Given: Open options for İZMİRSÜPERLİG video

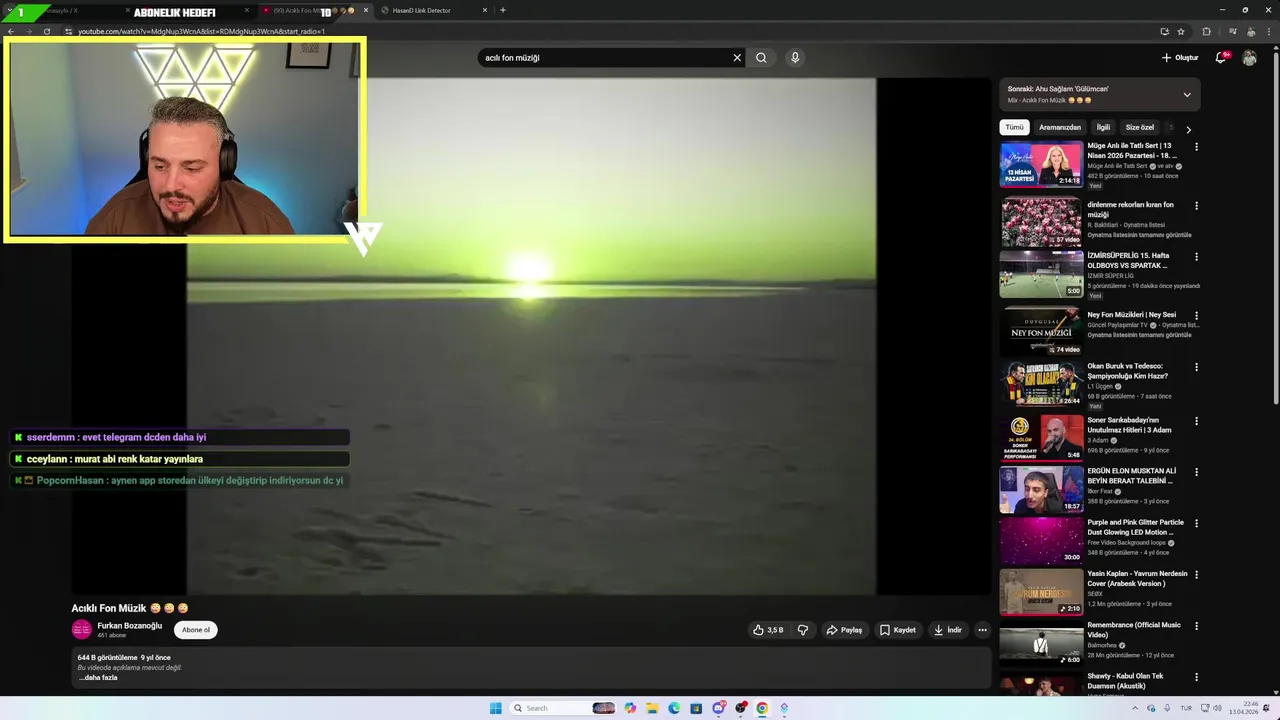Looking at the screenshot, I should tap(1196, 256).
